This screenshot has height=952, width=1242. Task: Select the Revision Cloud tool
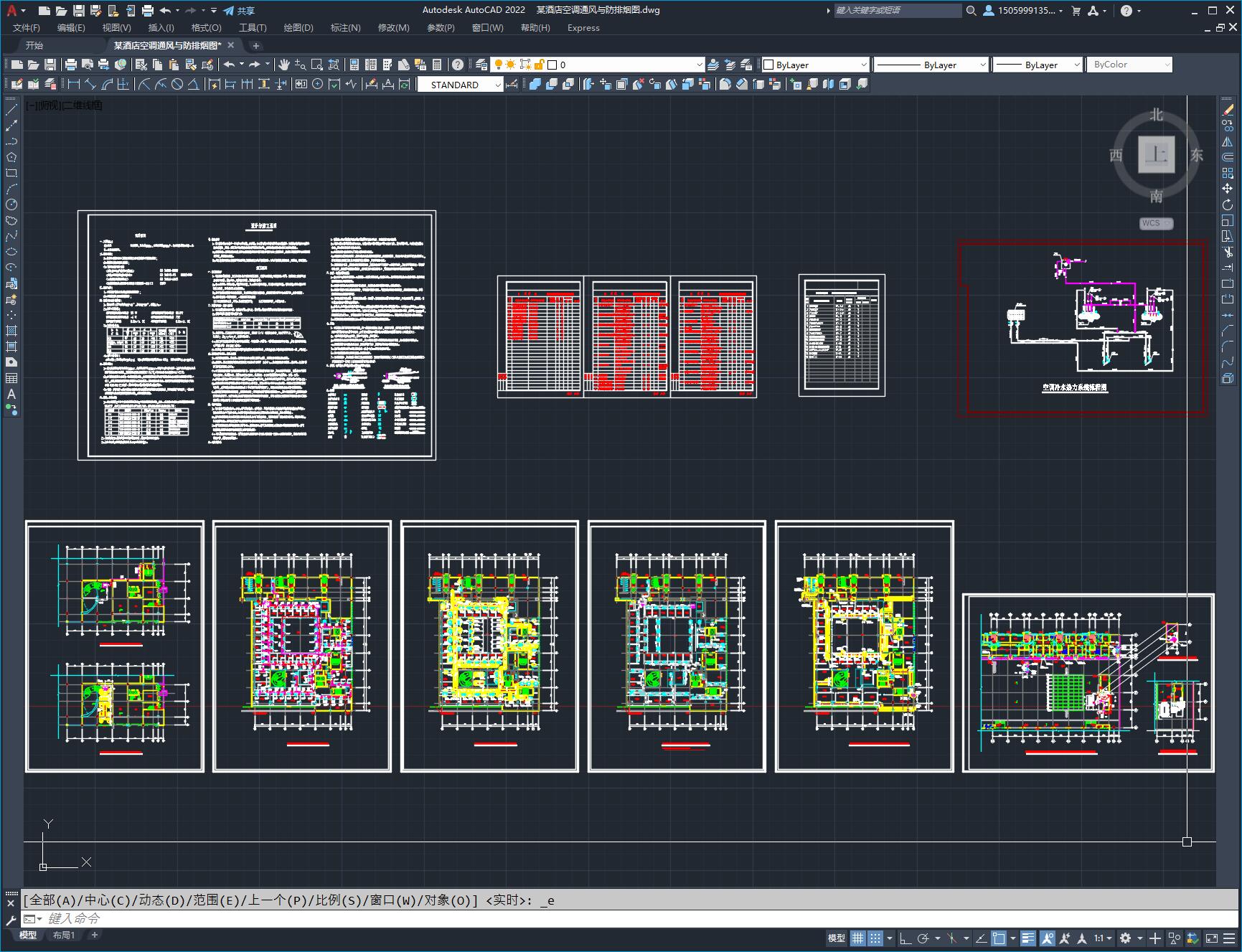coord(11,220)
